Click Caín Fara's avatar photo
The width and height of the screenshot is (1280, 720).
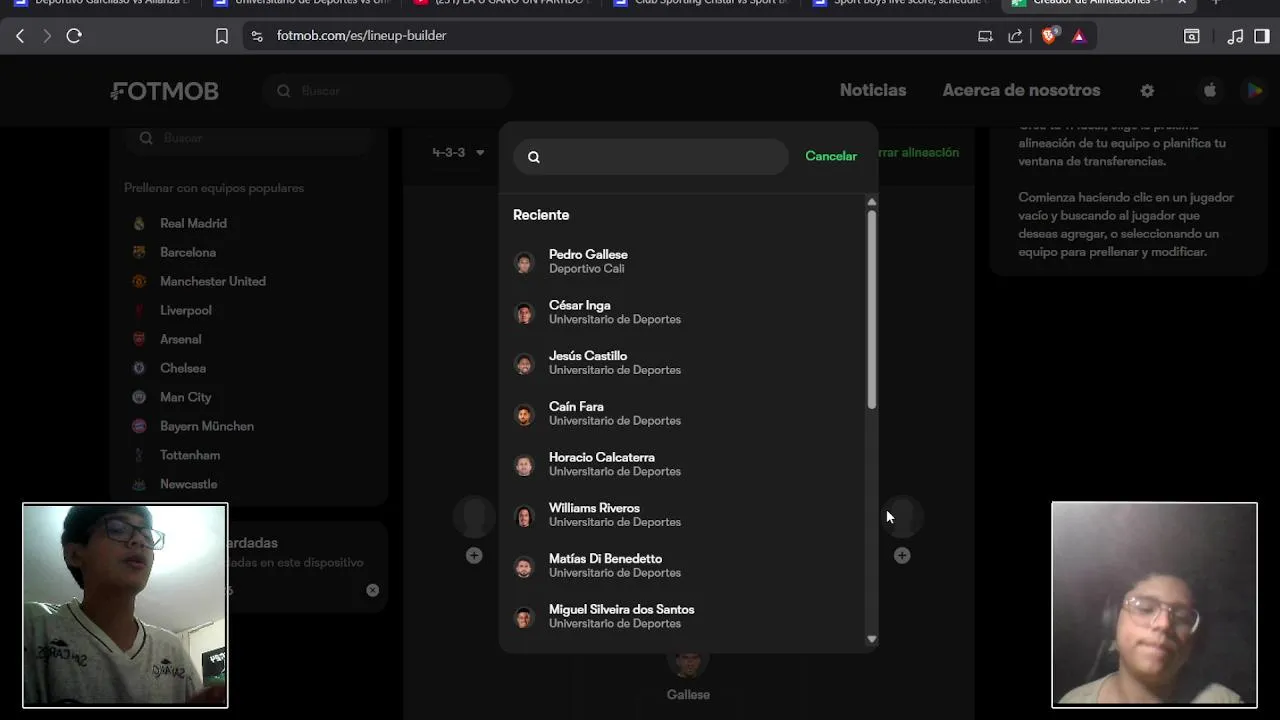[524, 414]
